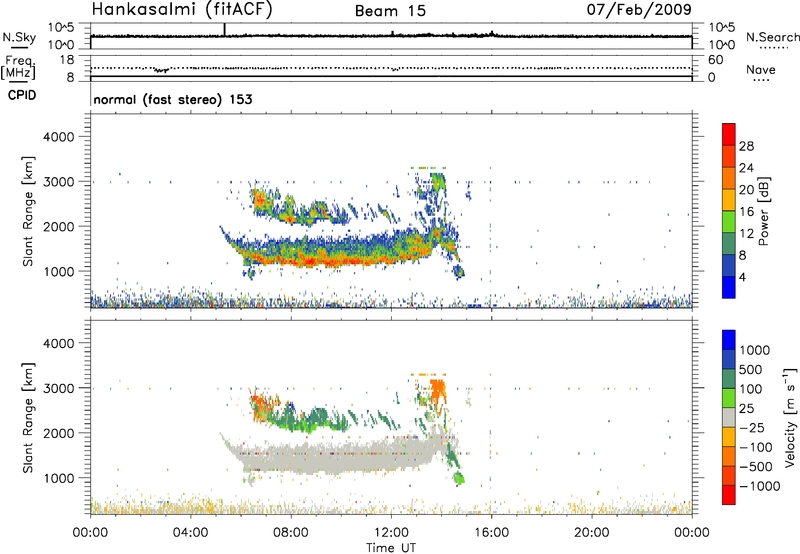Viewport: 800px width, 554px height.
Task: Pick the yellow -25 to -100 velocity swatch
Action: [729, 437]
